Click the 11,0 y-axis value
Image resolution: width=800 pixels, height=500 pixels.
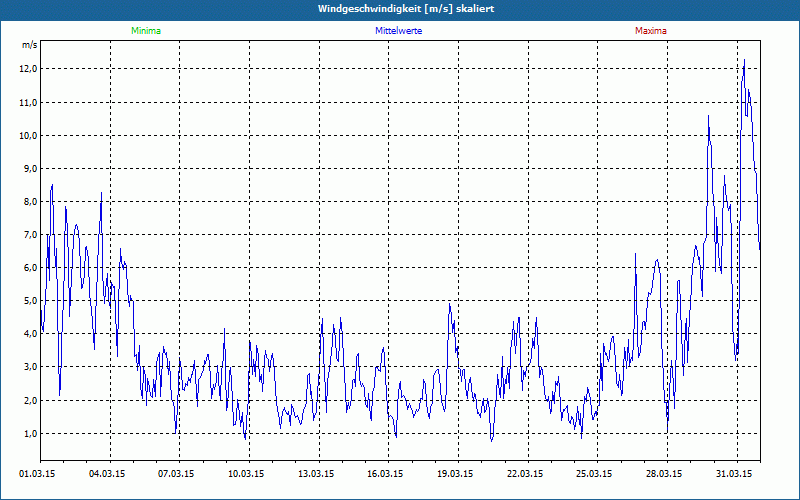pyautogui.click(x=30, y=103)
